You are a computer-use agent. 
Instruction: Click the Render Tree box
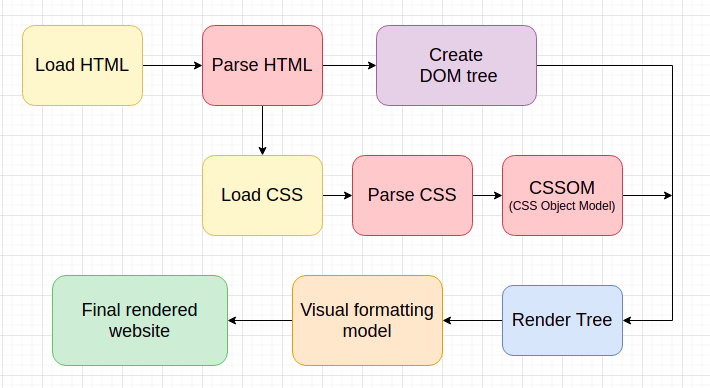tap(562, 320)
